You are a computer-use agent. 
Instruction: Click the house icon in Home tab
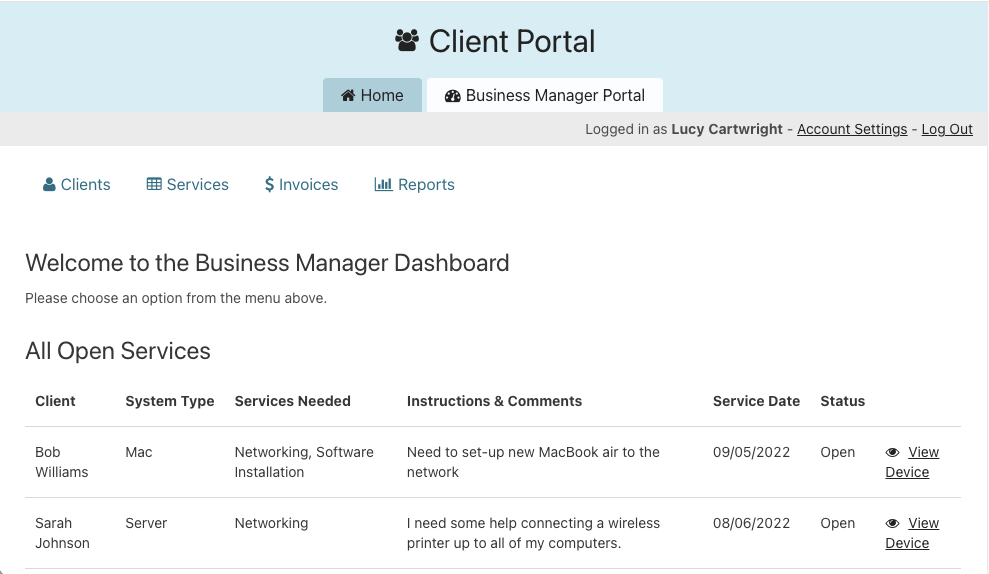[348, 96]
